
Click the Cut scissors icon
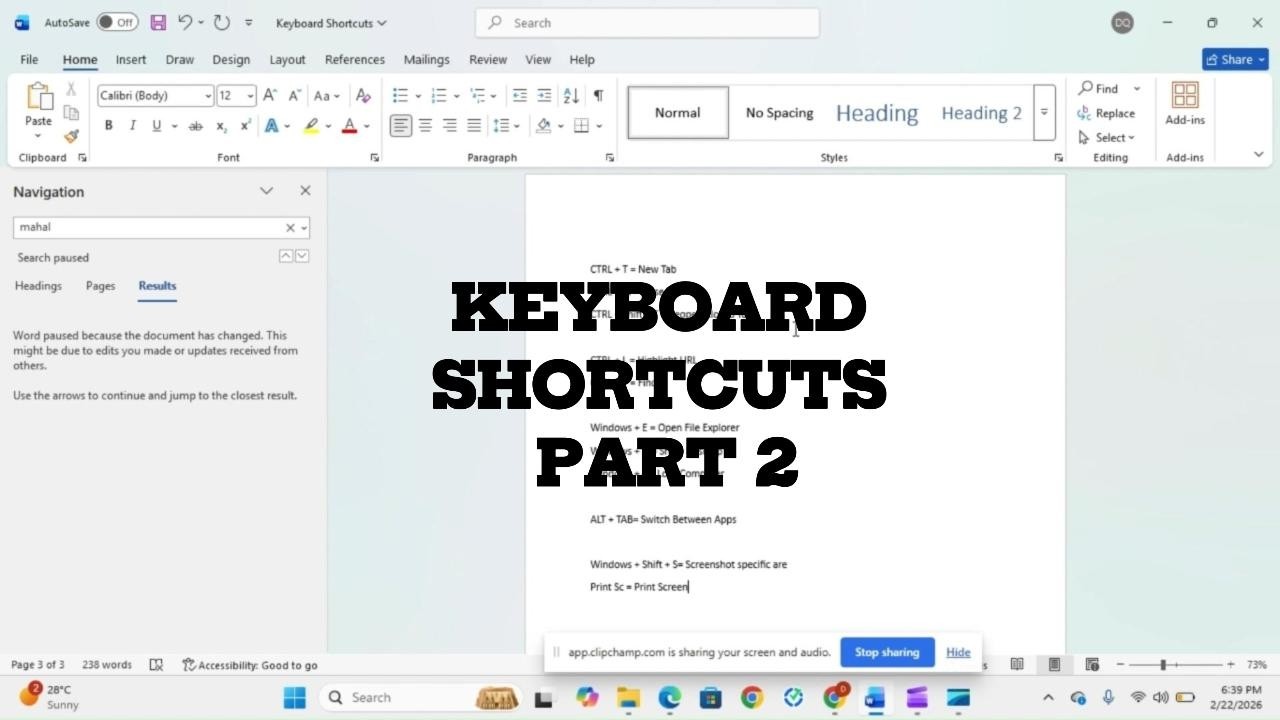pyautogui.click(x=71, y=89)
